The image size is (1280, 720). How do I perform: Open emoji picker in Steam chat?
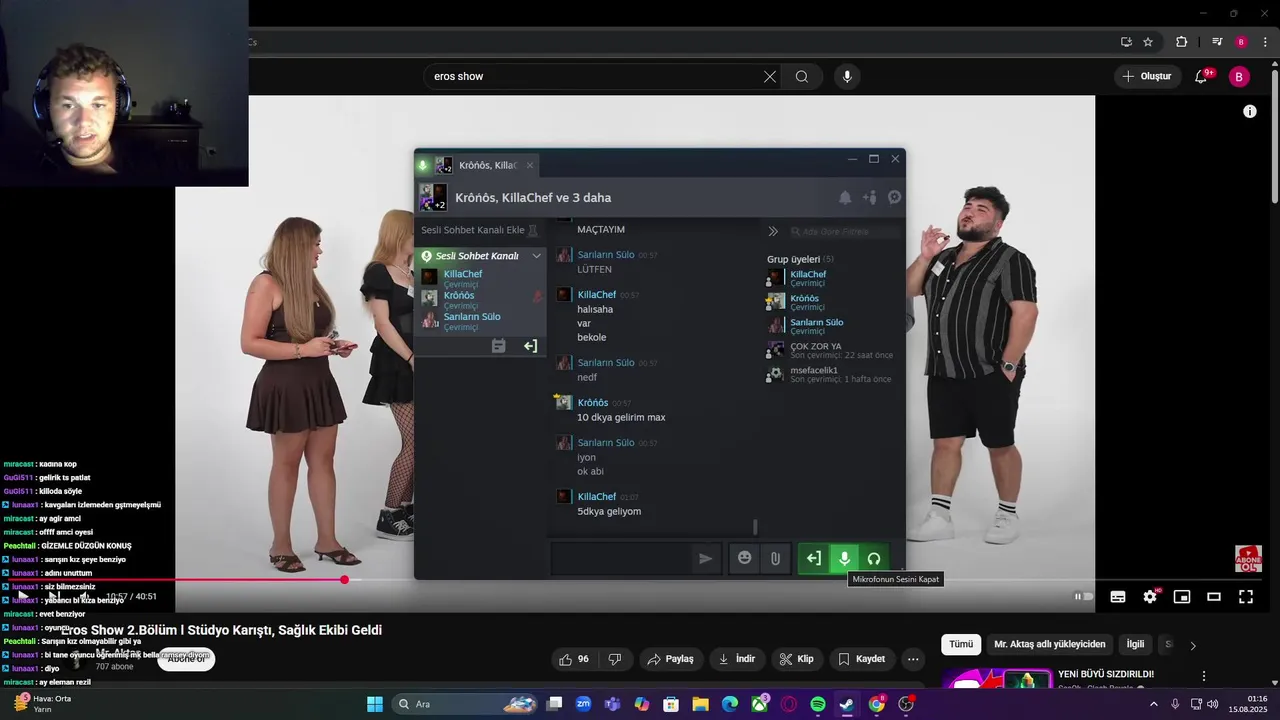tap(744, 558)
